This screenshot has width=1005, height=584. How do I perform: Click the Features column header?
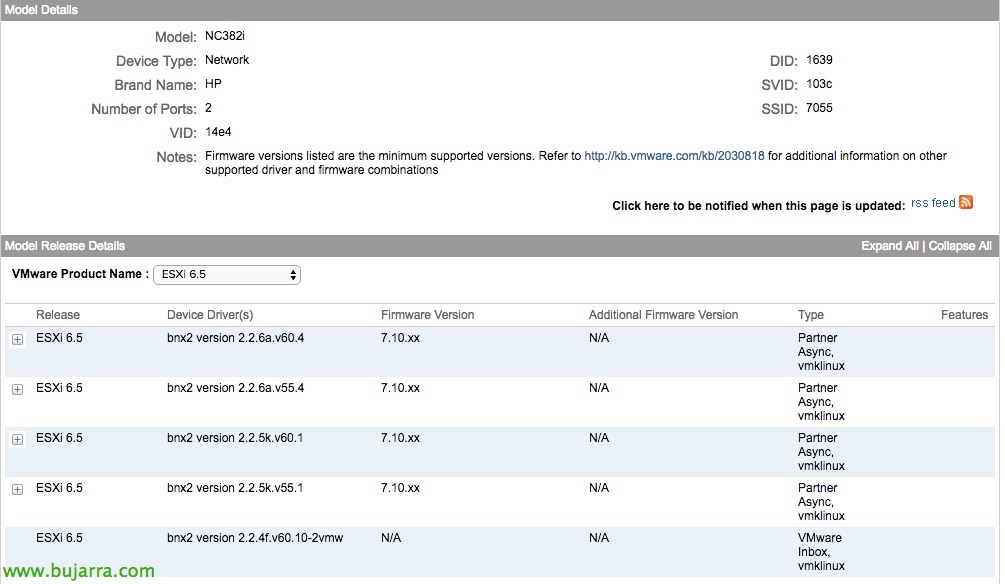(x=965, y=315)
